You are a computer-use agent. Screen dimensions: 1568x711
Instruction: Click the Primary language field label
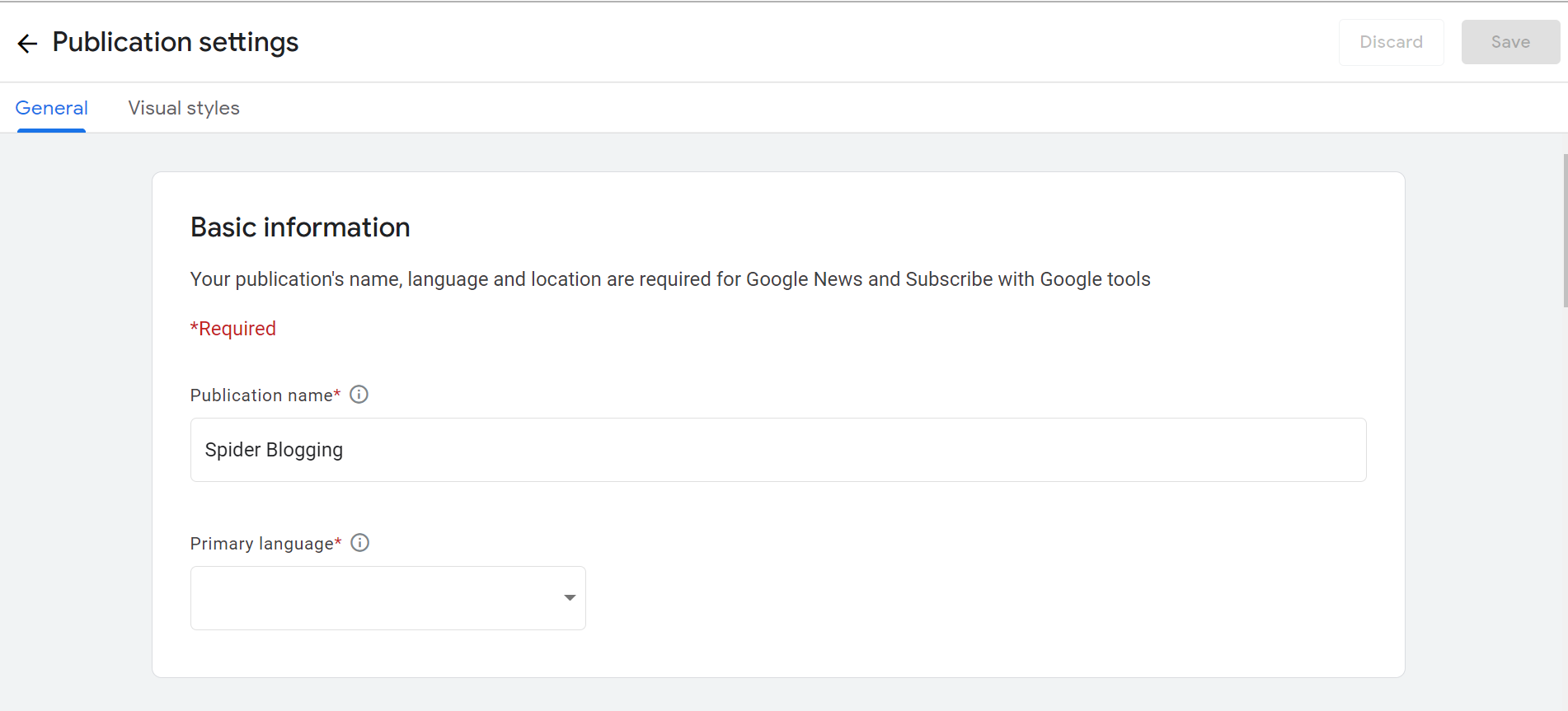(261, 544)
